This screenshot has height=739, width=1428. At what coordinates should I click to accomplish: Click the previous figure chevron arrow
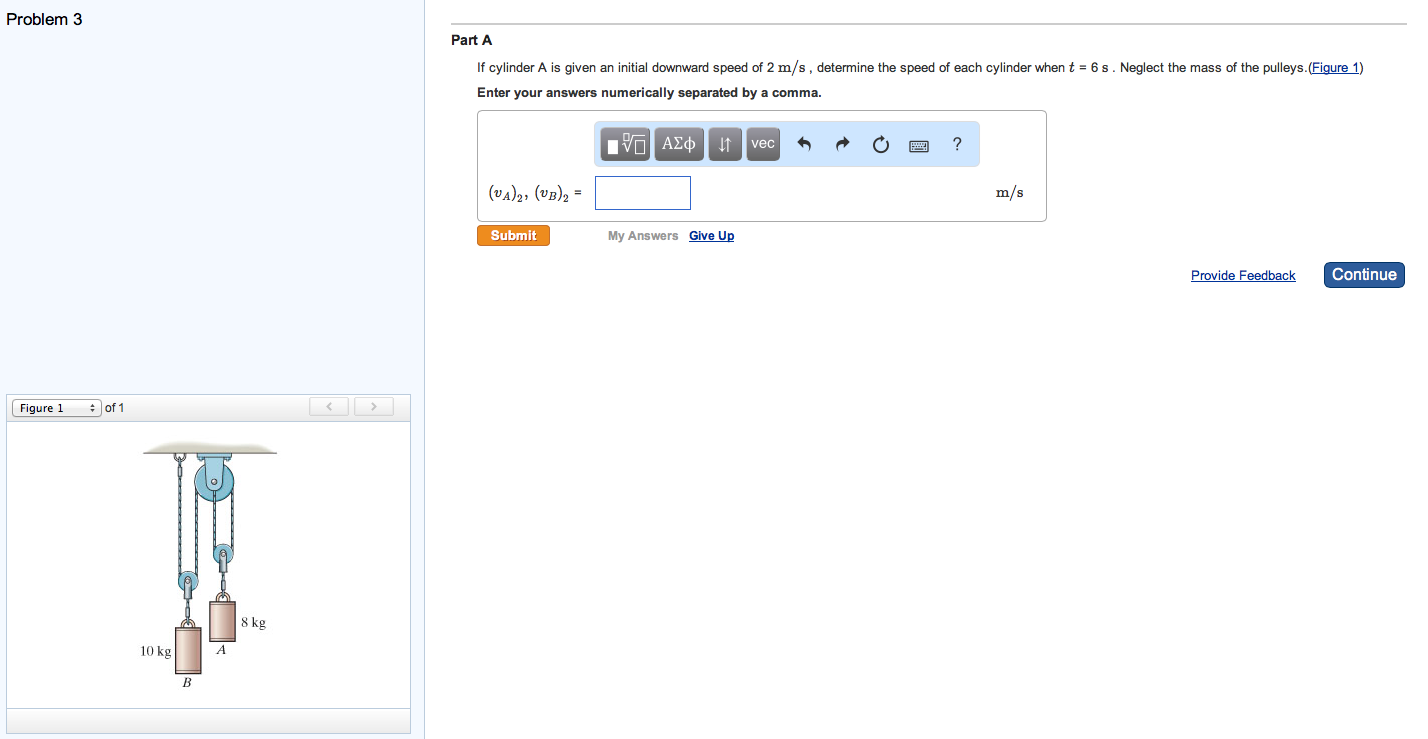point(328,406)
